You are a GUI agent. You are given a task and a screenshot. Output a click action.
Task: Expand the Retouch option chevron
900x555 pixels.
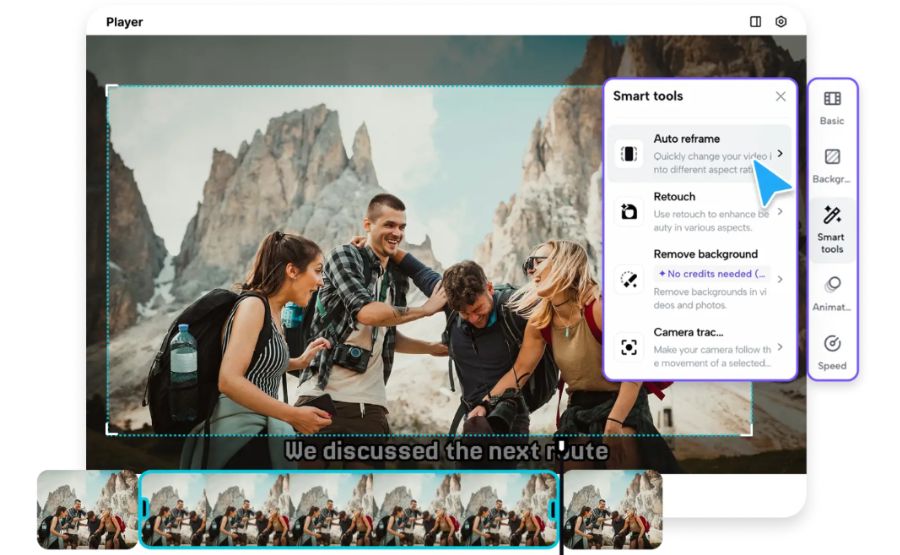pyautogui.click(x=780, y=211)
